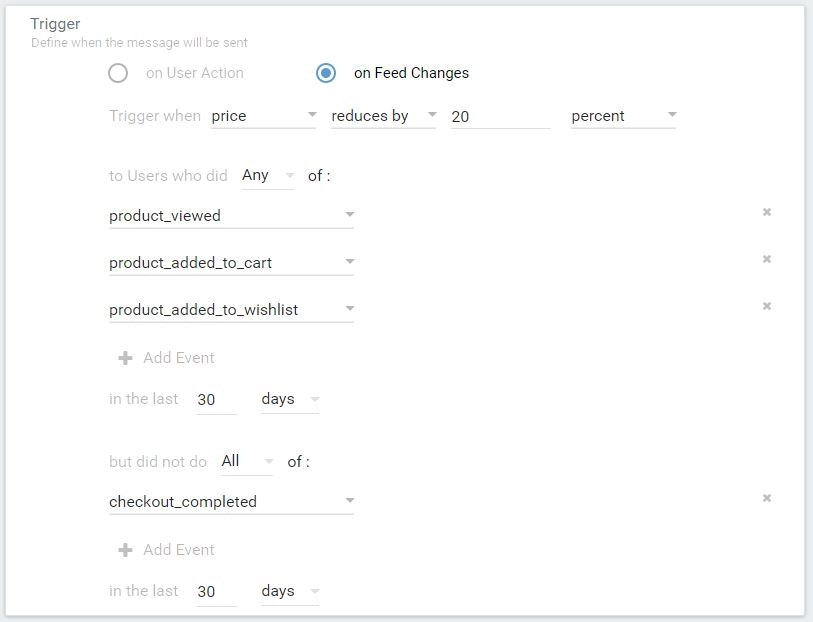Viewport: 813px width, 622px height.
Task: Click the first in the last 30 field
Action: point(215,399)
